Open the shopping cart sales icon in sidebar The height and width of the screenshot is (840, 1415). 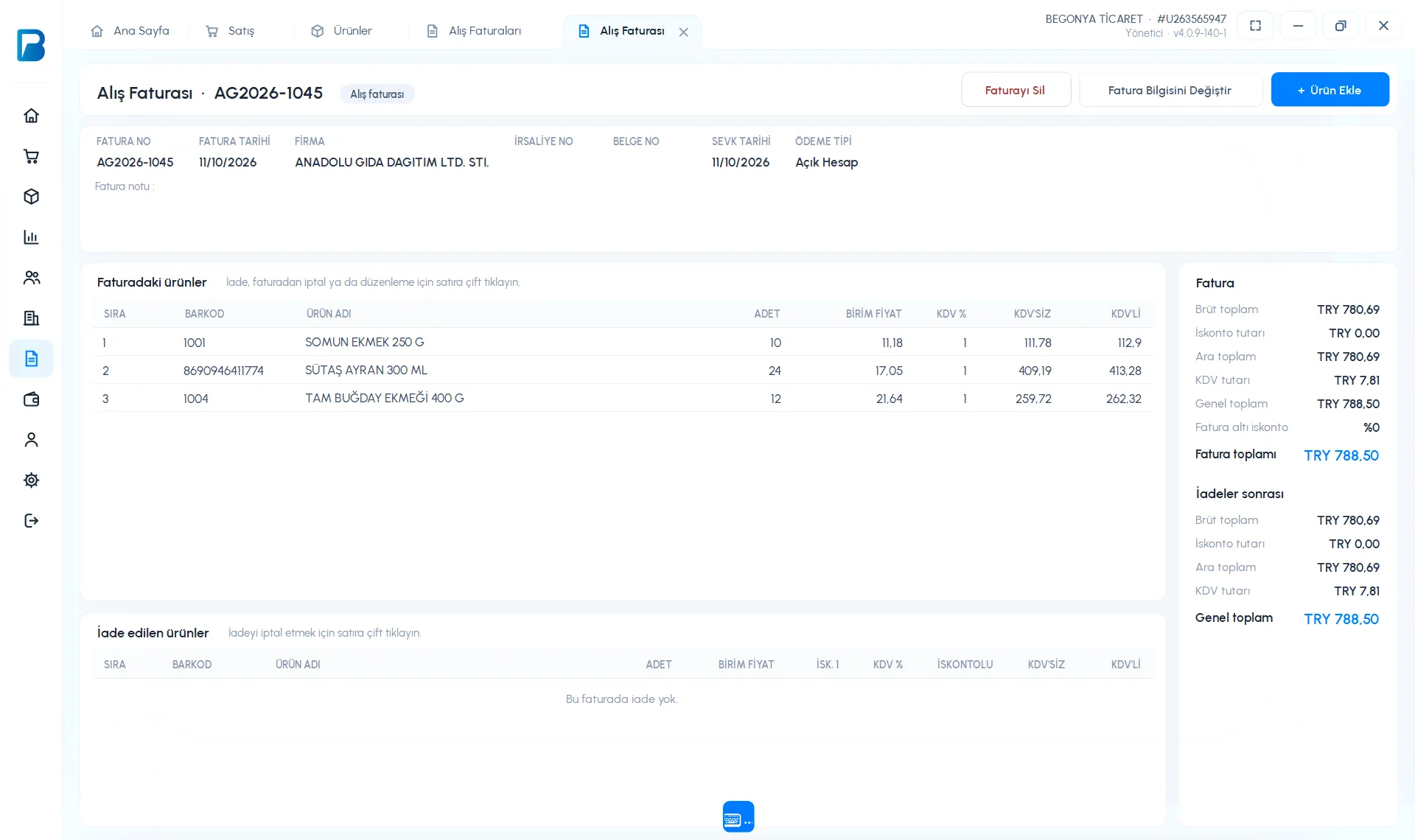pos(31,156)
